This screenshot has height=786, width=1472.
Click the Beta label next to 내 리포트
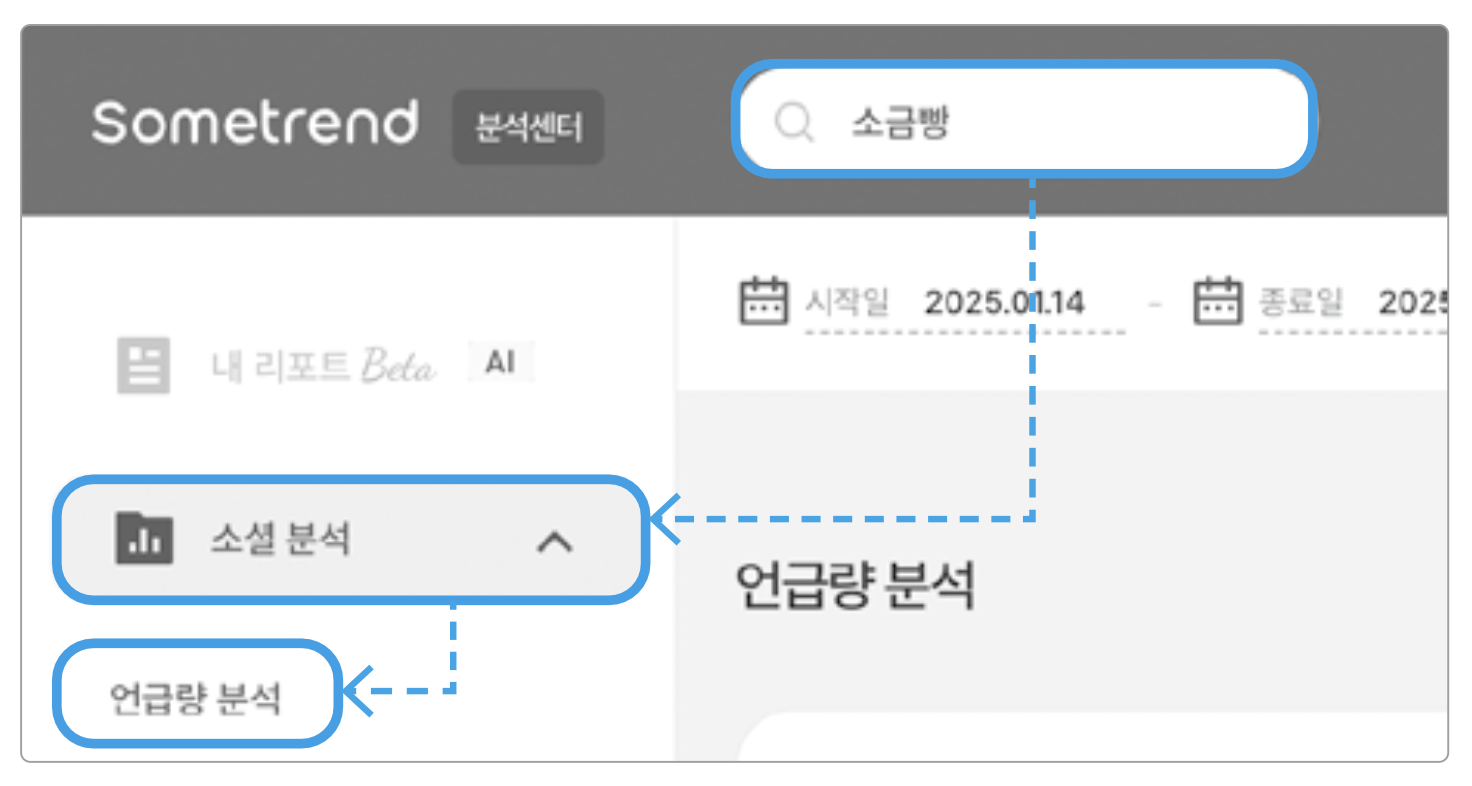(398, 367)
